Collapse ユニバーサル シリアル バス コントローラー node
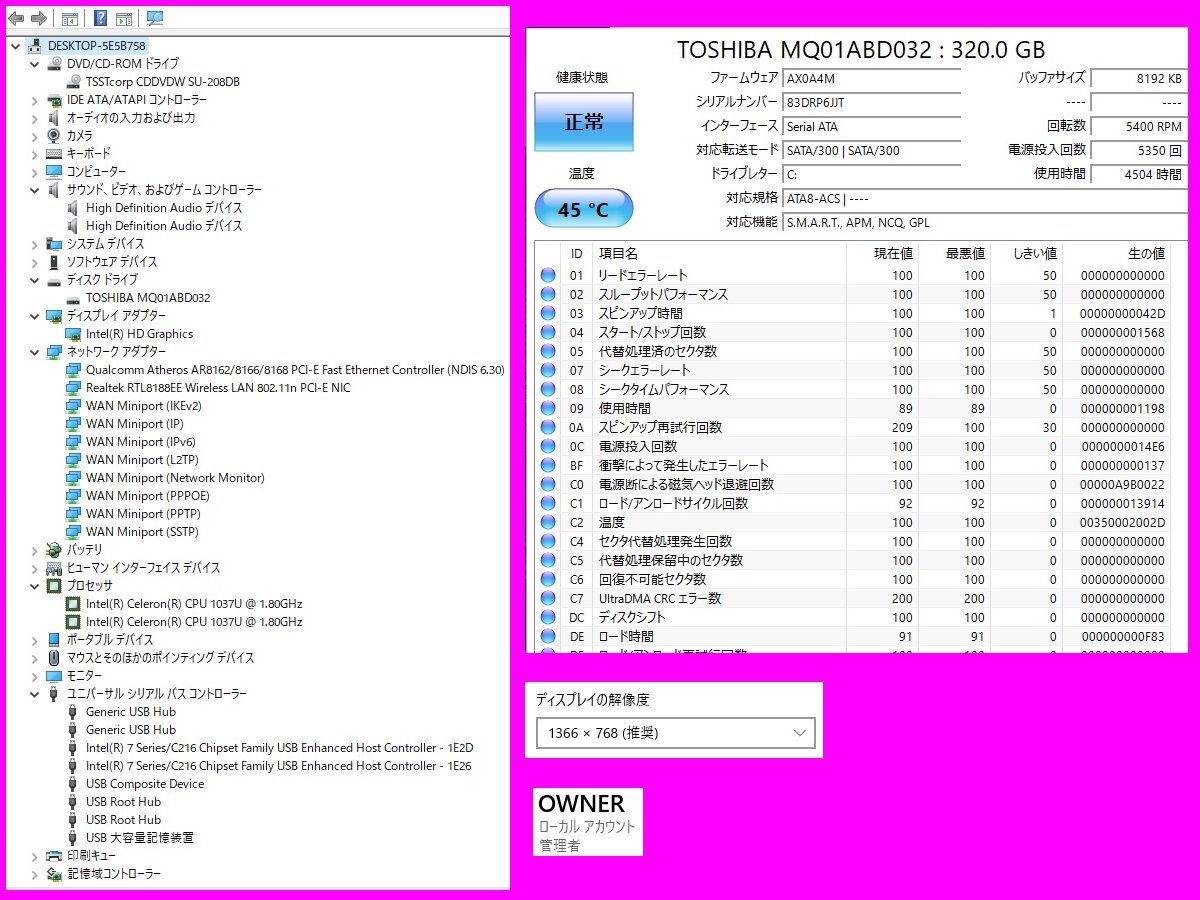Image resolution: width=1200 pixels, height=900 pixels. click(x=35, y=693)
